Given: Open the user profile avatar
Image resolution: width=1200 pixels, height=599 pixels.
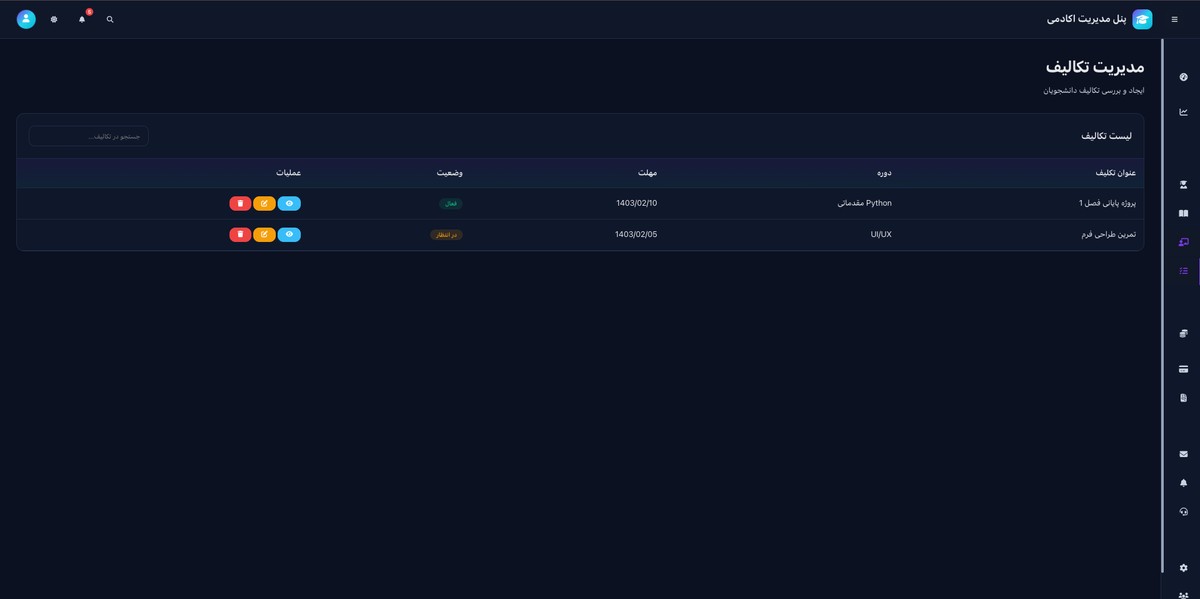Looking at the screenshot, I should pyautogui.click(x=26, y=19).
